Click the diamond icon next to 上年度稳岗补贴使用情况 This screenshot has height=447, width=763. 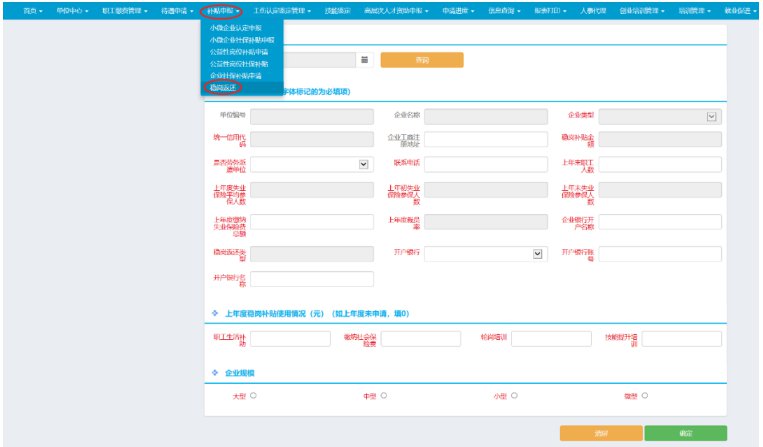[215, 313]
